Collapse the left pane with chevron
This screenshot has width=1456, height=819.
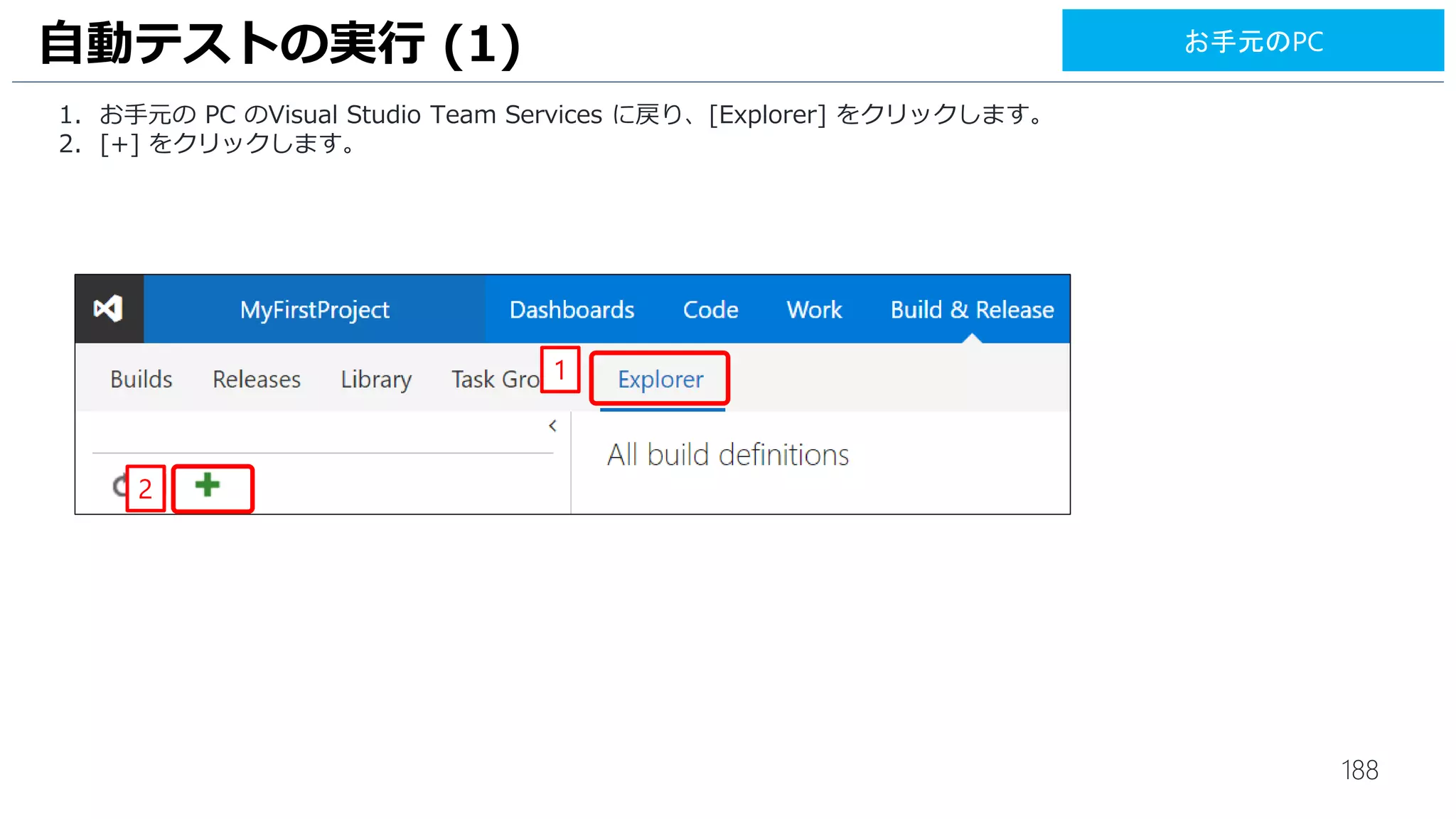point(552,426)
